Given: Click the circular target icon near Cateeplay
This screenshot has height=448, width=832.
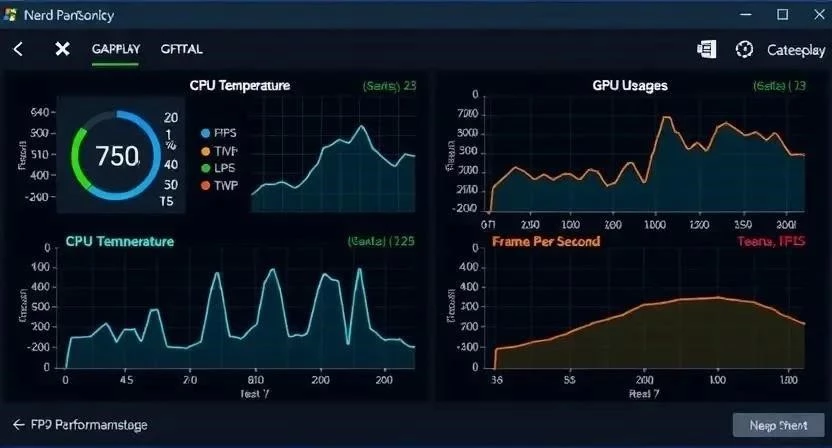Looking at the screenshot, I should (x=743, y=49).
